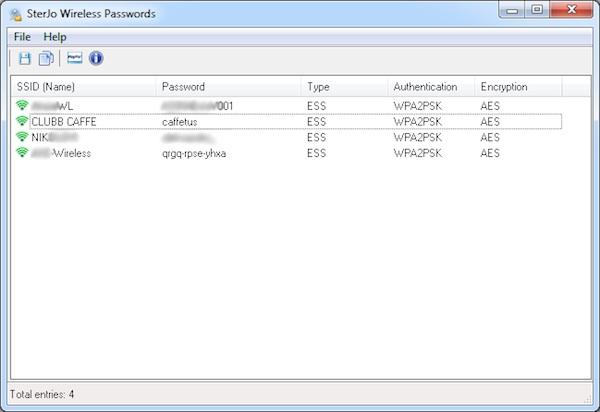Open the File menu

(x=22, y=37)
